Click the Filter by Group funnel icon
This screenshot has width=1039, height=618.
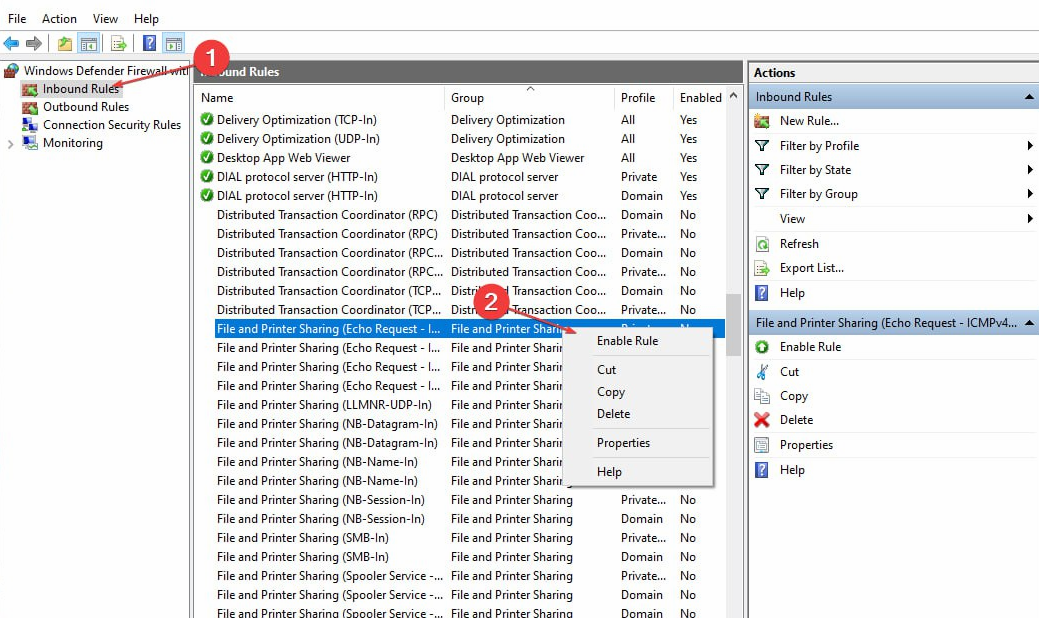point(762,193)
